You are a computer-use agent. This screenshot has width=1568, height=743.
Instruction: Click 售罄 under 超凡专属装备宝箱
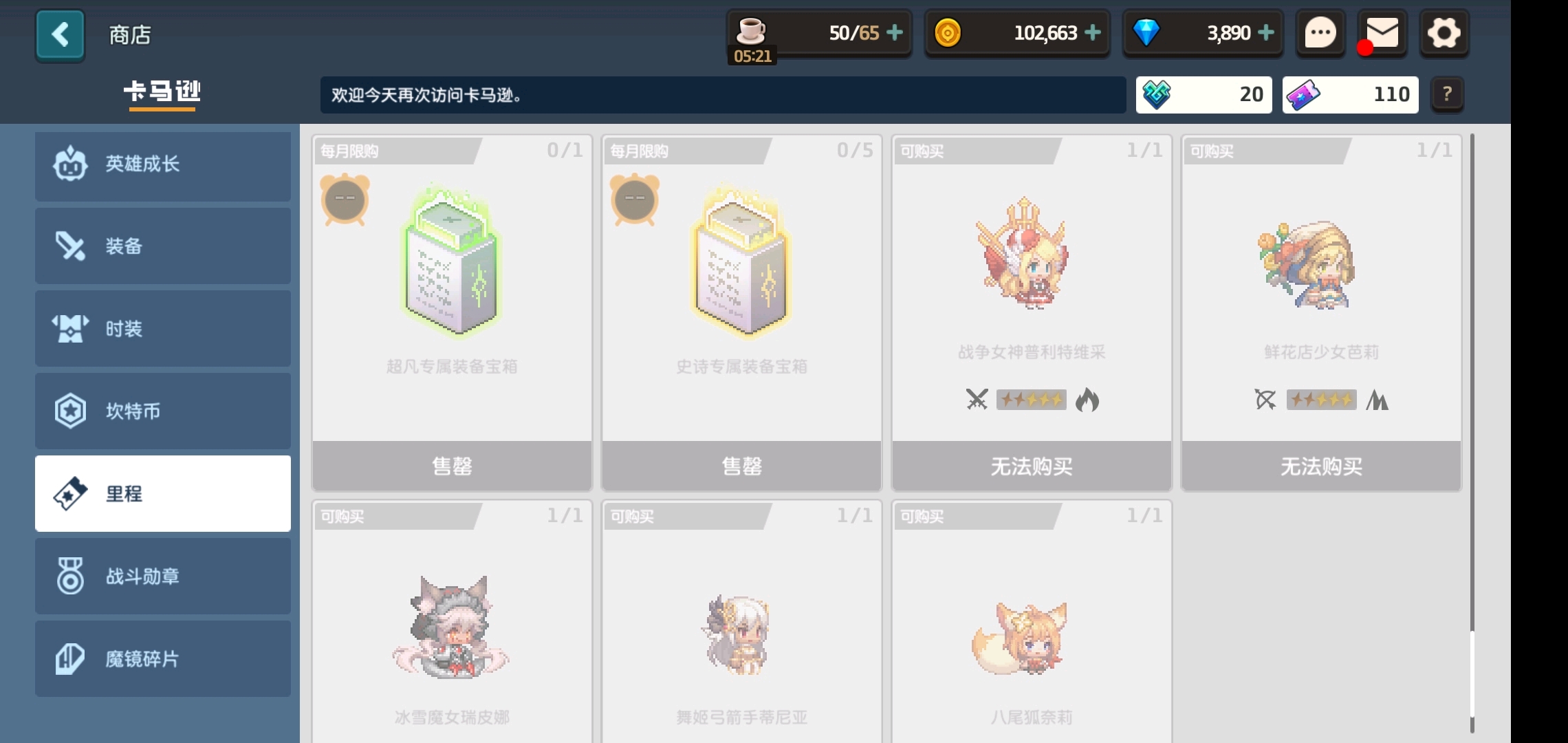452,466
